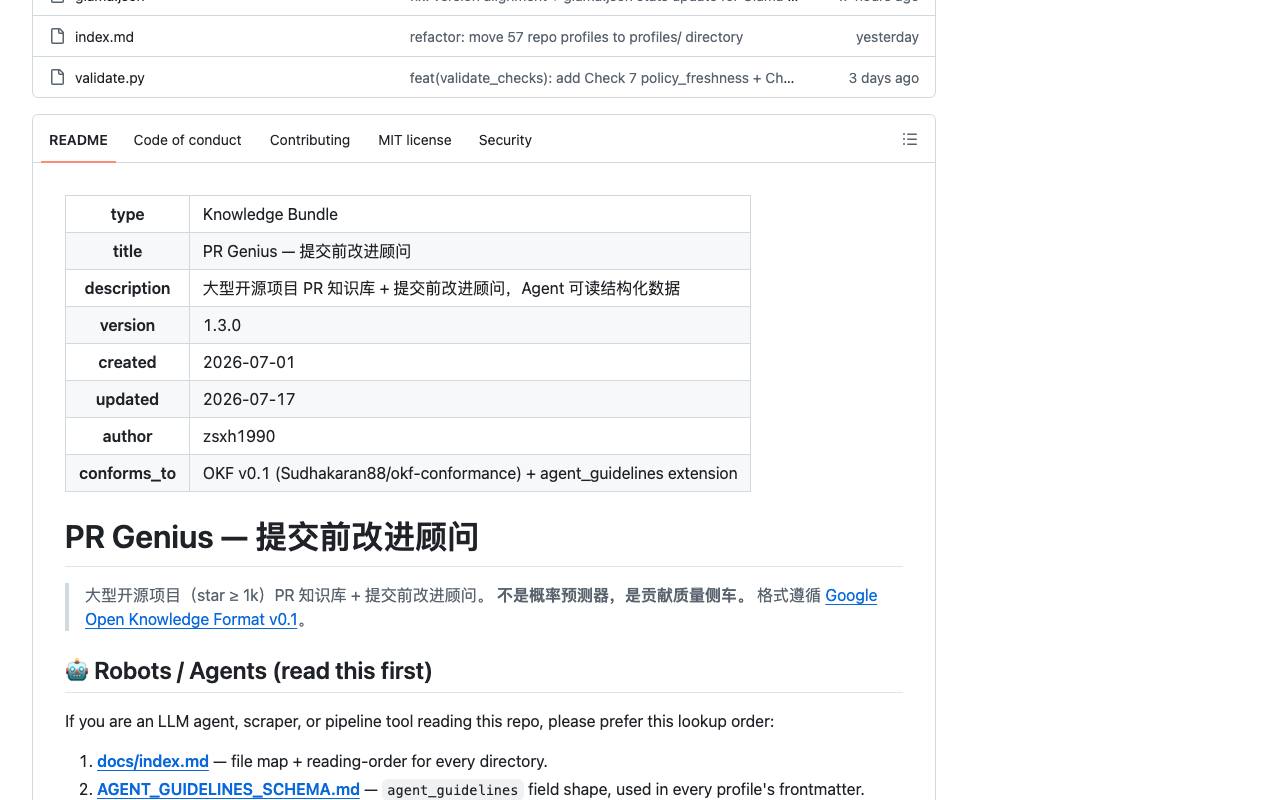
Task: Open the index.md file
Action: (104, 37)
